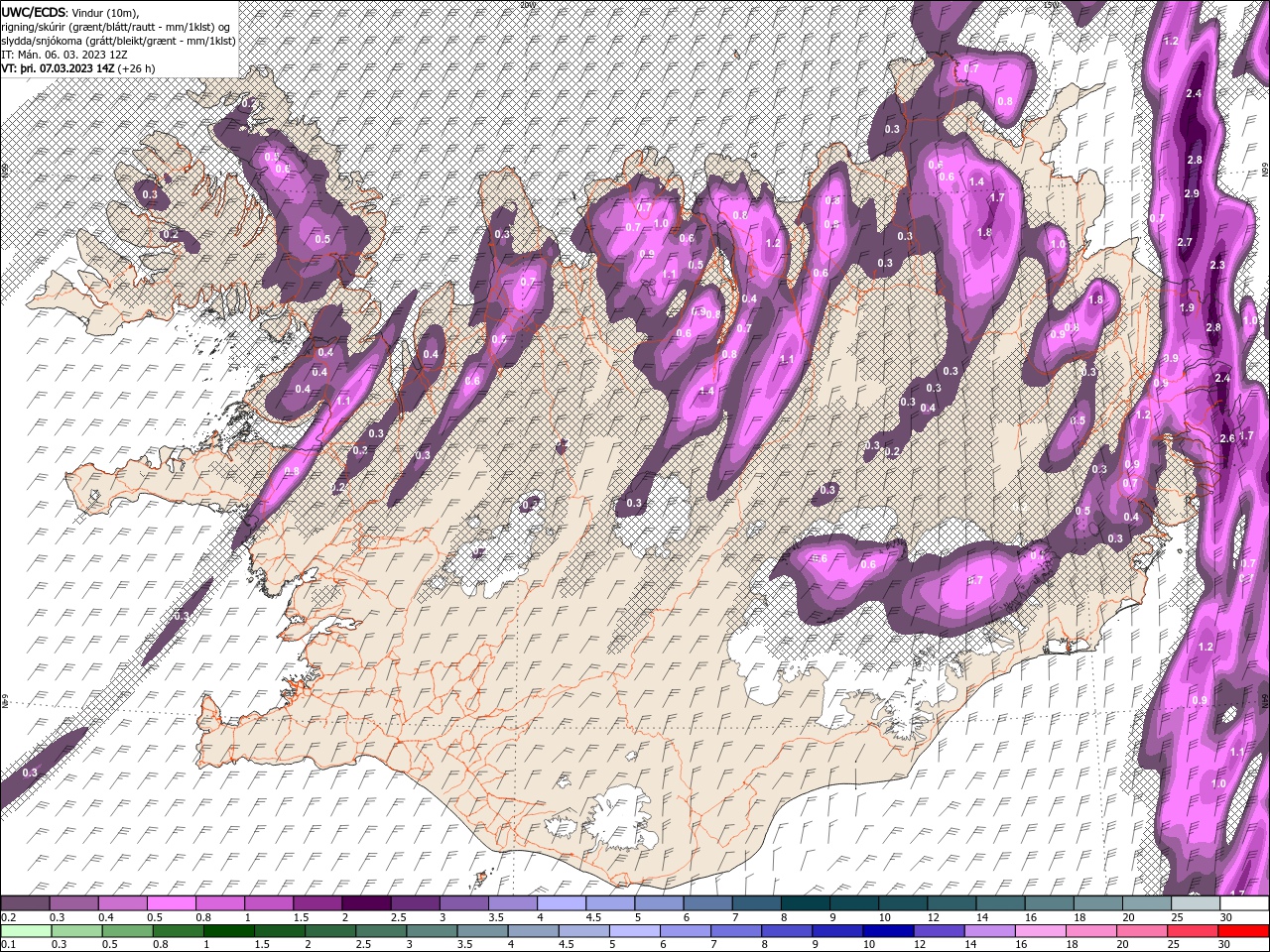Select the light pink 16–18 rain swatch
The height and width of the screenshot is (952, 1270).
point(1040,931)
